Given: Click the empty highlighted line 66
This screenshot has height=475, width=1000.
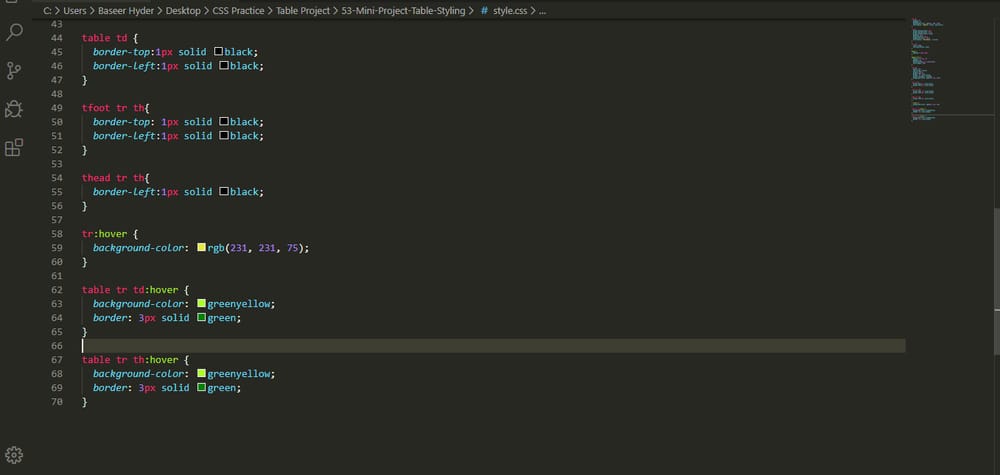Looking at the screenshot, I should (x=494, y=346).
